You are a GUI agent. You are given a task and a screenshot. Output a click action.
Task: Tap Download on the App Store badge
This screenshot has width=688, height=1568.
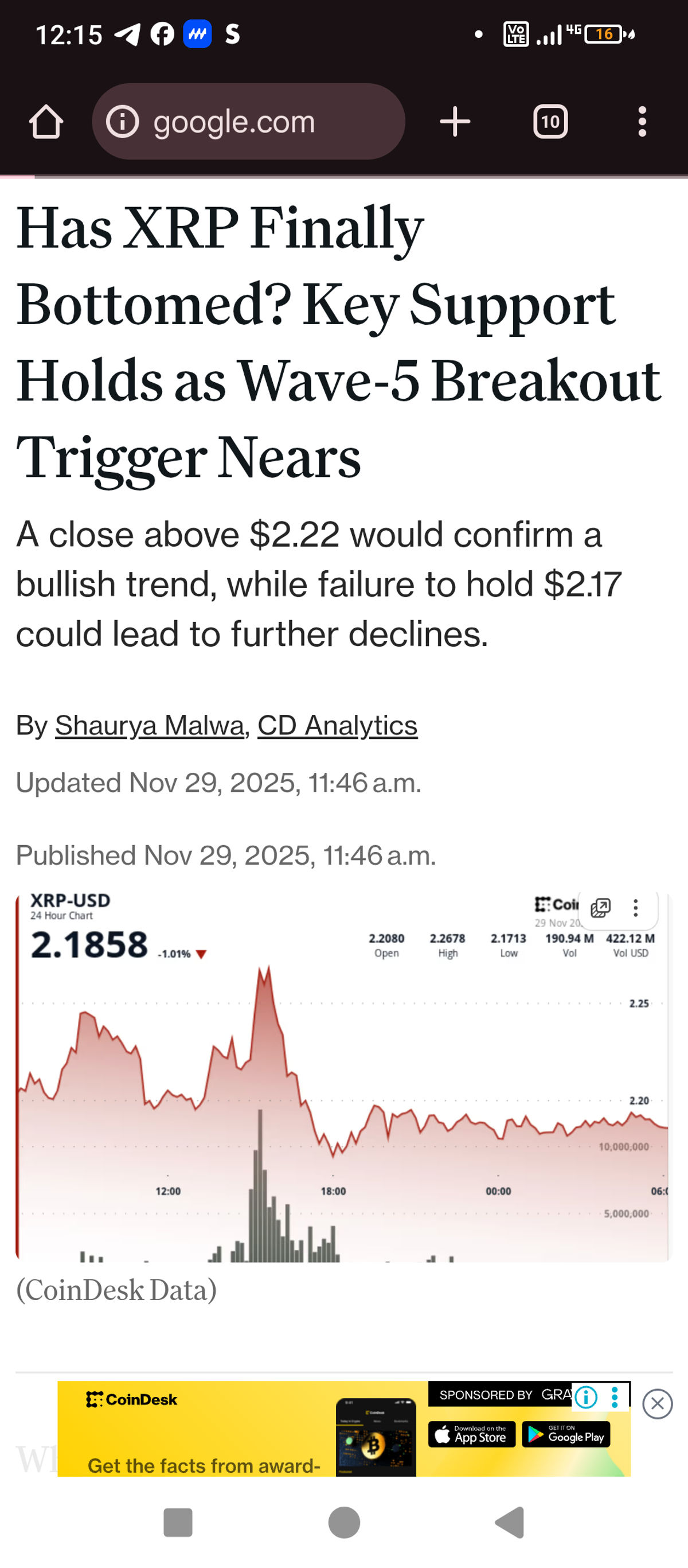(471, 1435)
